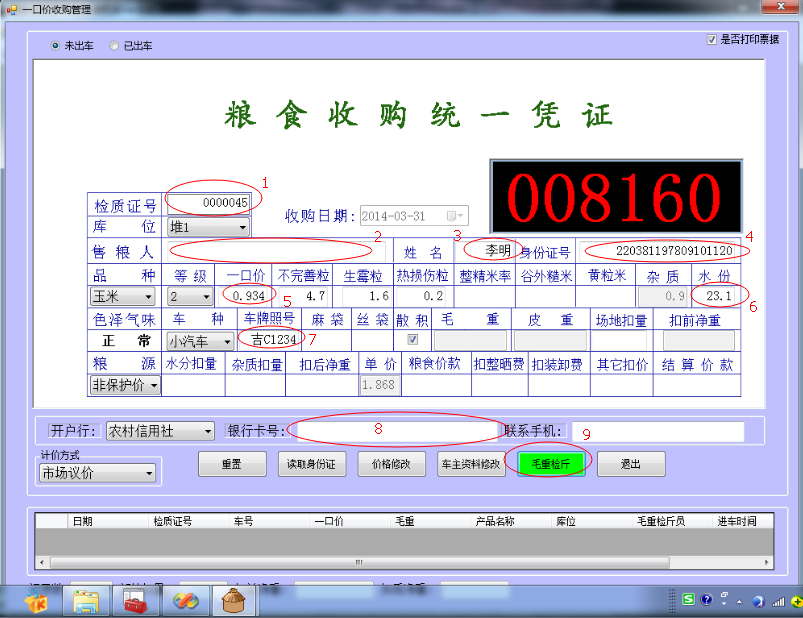Toggle the 散积 checkbox
Image resolution: width=803 pixels, height=618 pixels.
tap(412, 340)
